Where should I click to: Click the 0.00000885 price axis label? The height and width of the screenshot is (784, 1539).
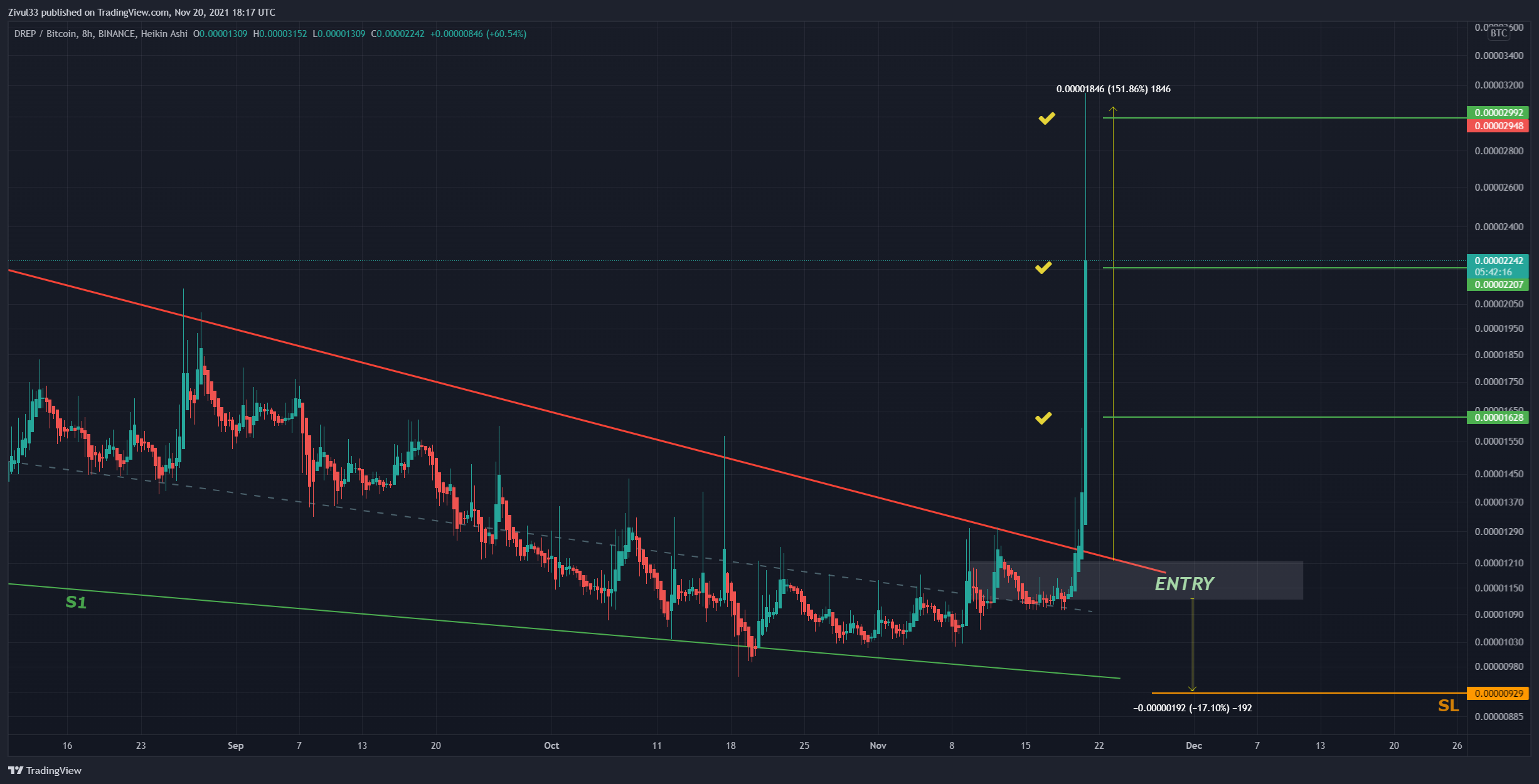click(1499, 717)
